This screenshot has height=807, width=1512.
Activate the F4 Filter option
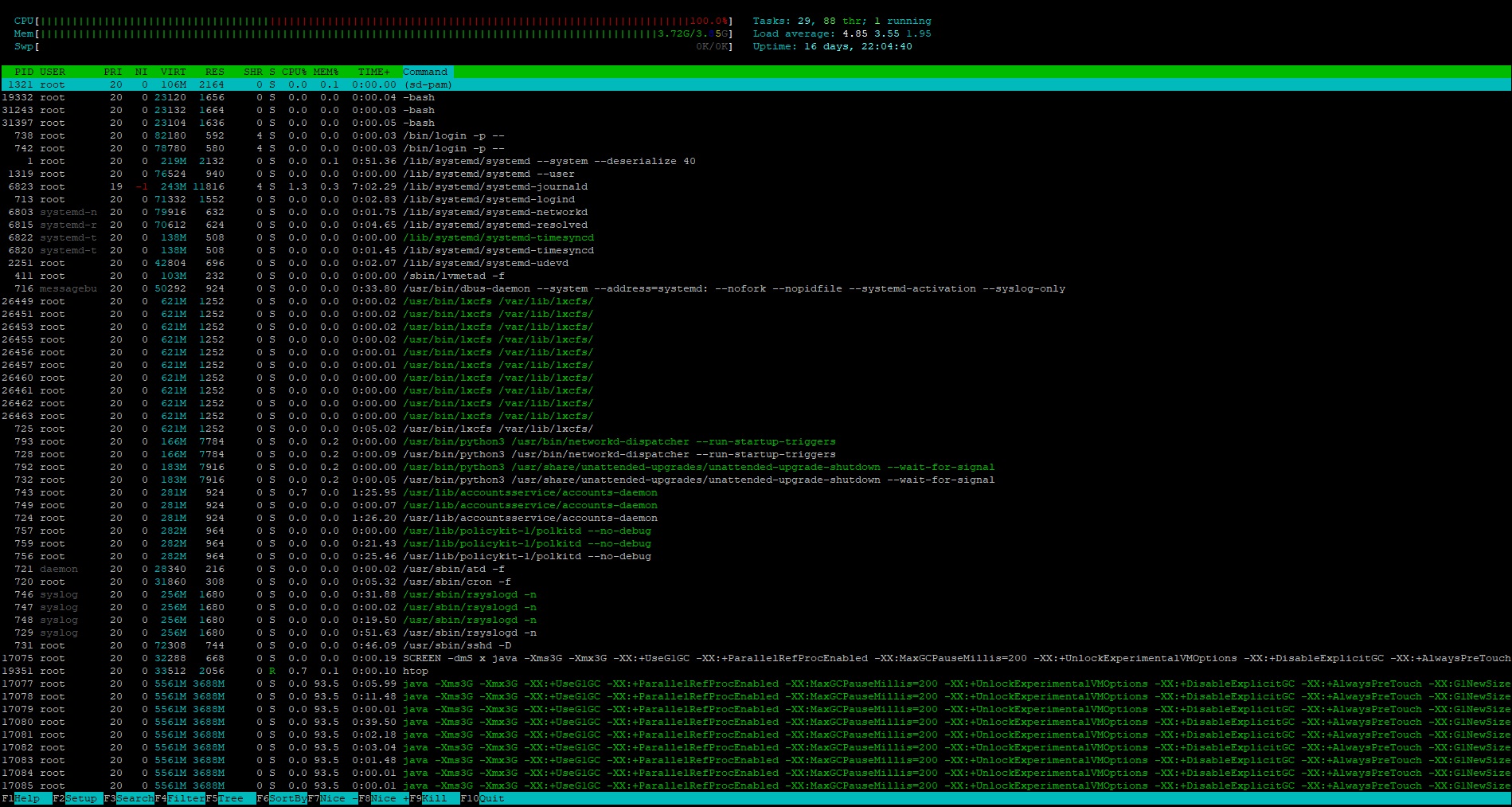click(x=186, y=798)
